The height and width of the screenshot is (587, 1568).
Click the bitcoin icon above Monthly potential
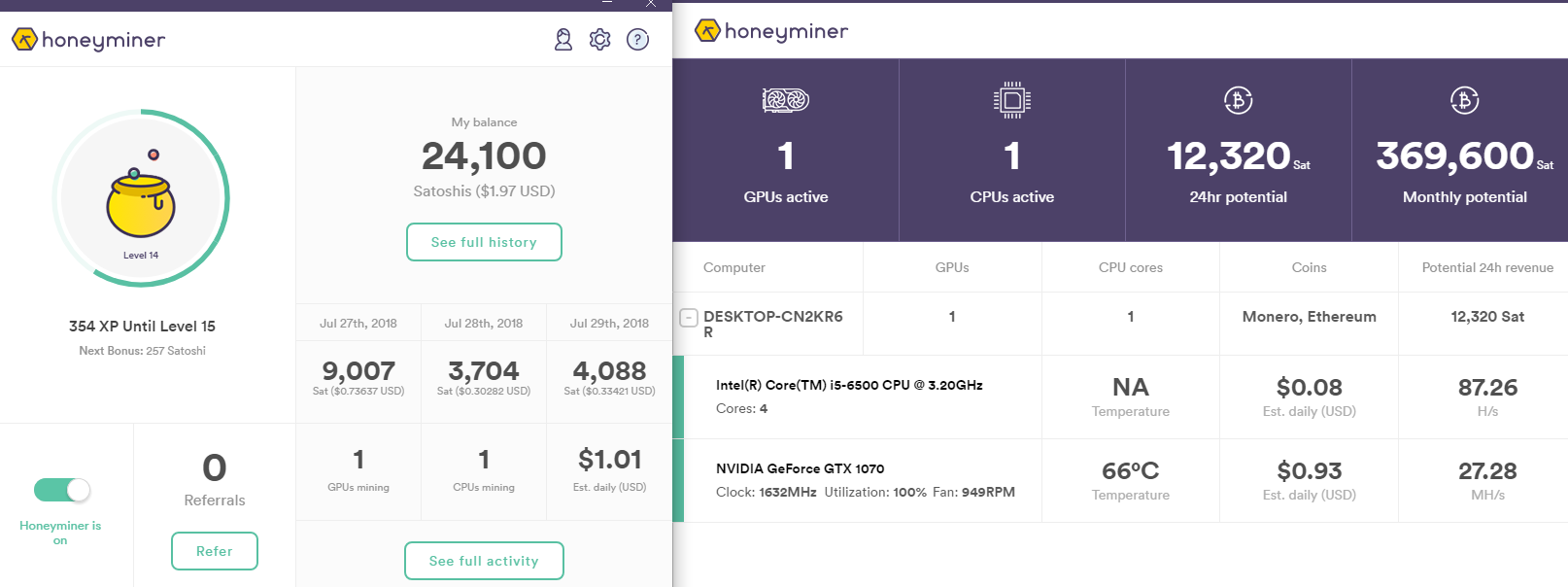tap(1464, 100)
